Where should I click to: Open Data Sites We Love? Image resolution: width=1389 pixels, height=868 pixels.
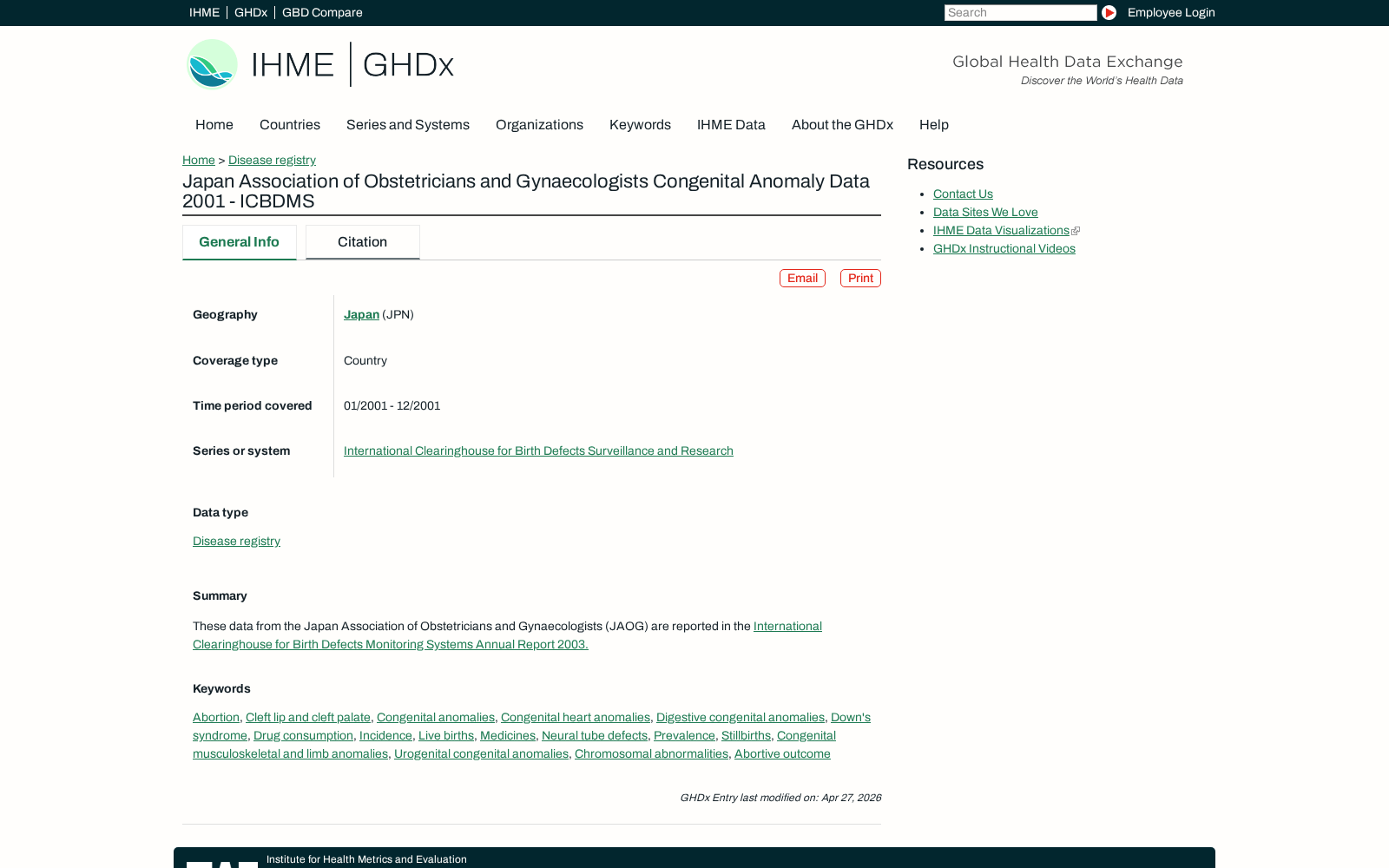[x=985, y=212]
